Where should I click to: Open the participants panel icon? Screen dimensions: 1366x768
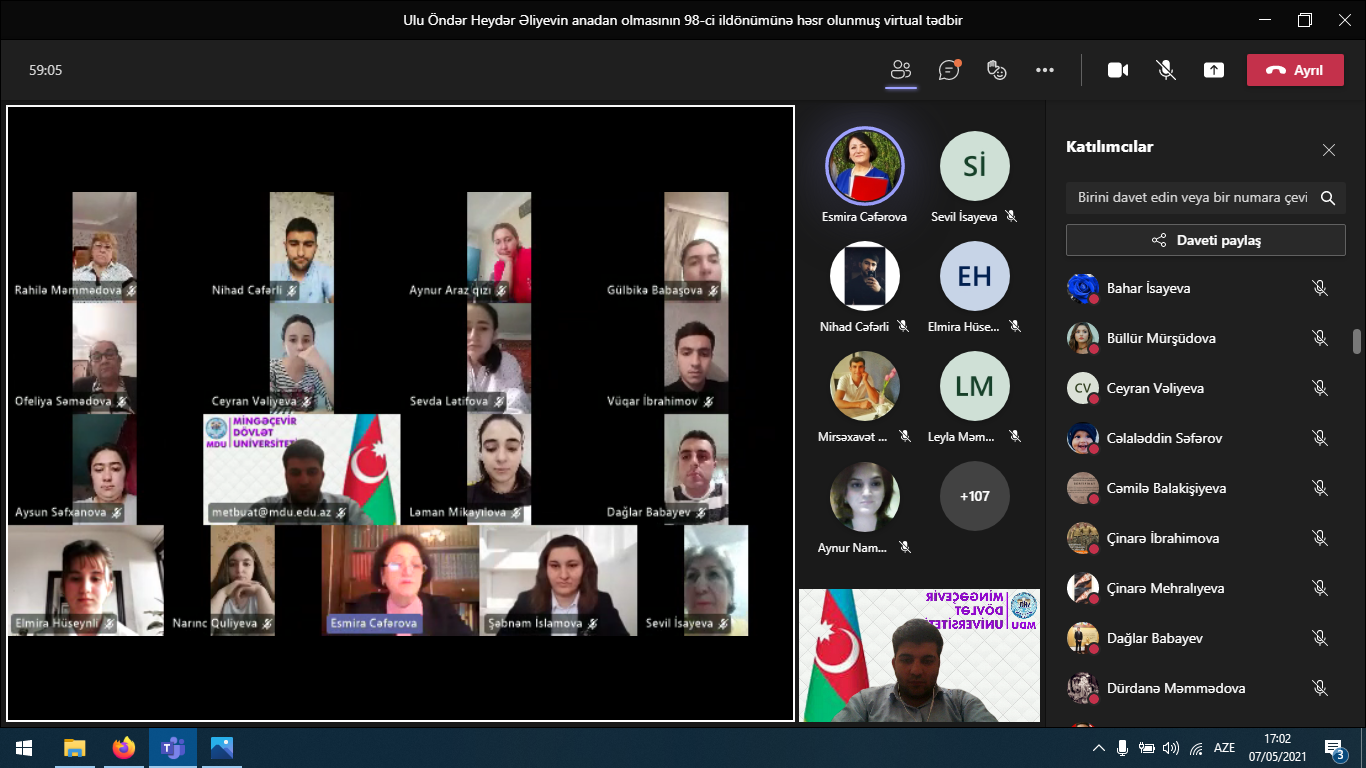coord(901,70)
